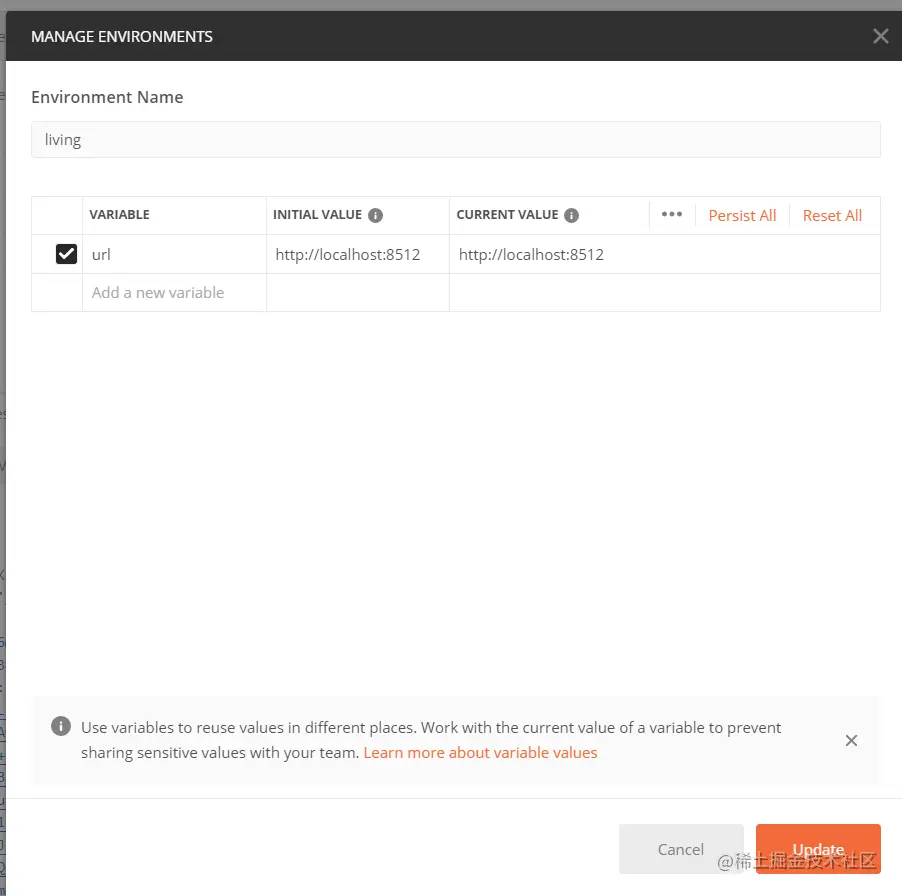Image resolution: width=902 pixels, height=896 pixels.
Task: Click the Initial Value info icon
Action: click(375, 215)
